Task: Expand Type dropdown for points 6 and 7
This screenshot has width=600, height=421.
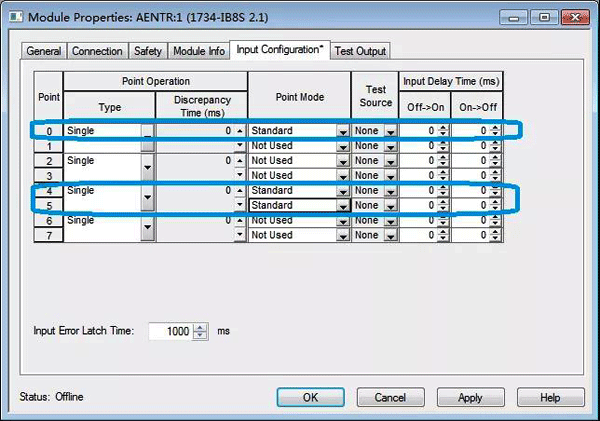Action: click(149, 228)
